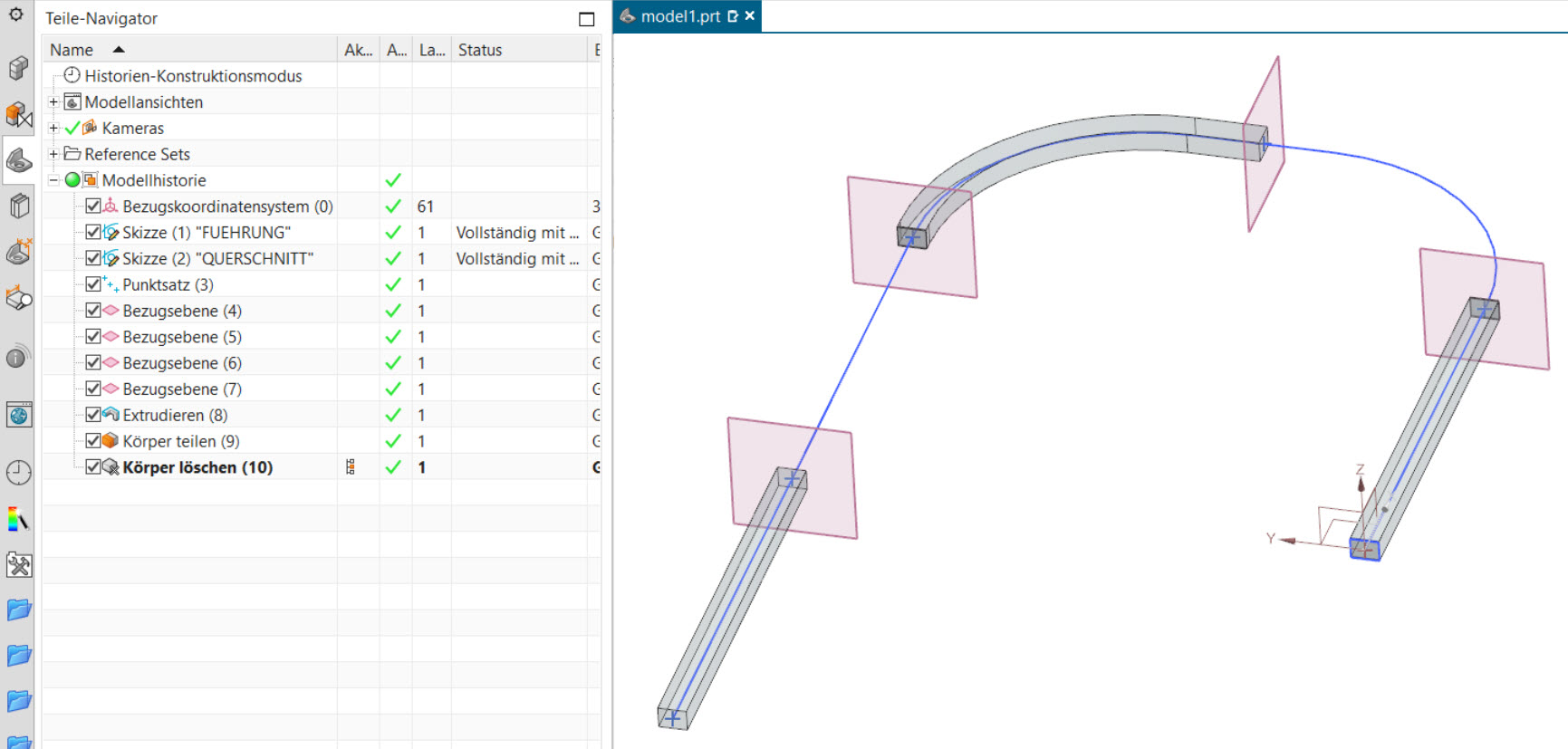Open the Assembly Navigator sidebar tab
Image resolution: width=1568 pixels, height=749 pixels.
pos(18,68)
